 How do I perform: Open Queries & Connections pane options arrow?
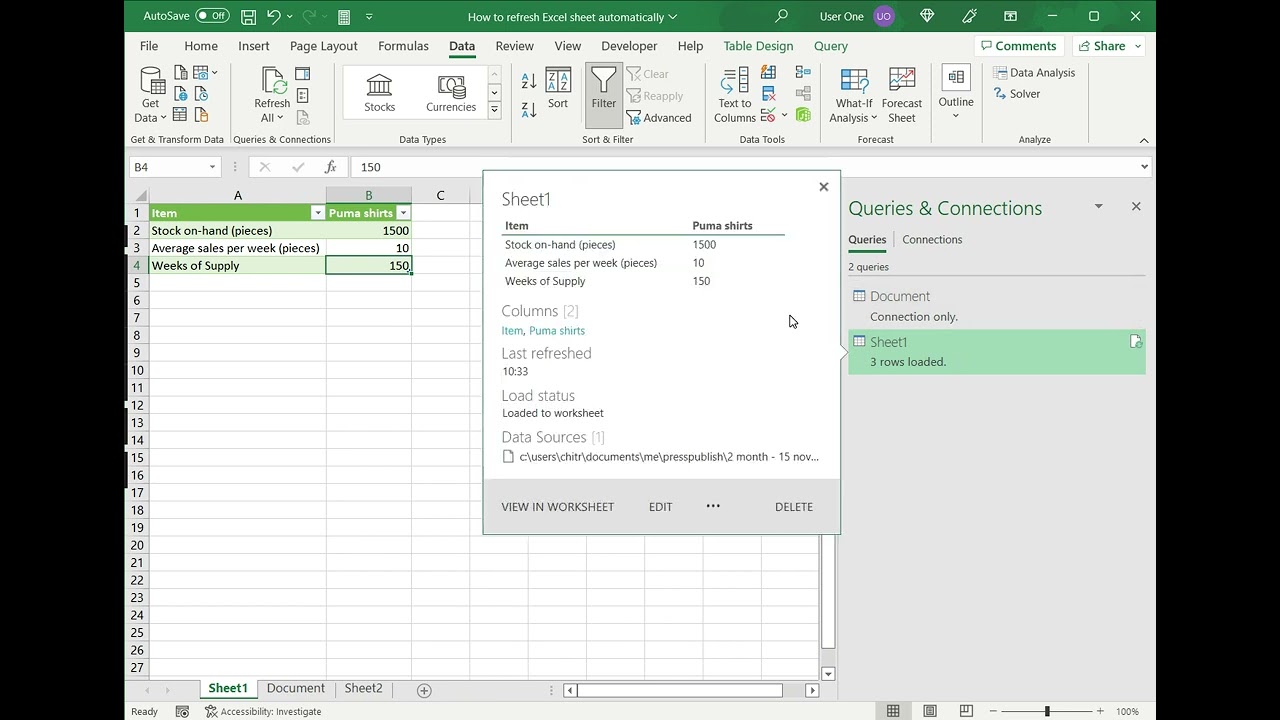coord(1098,207)
